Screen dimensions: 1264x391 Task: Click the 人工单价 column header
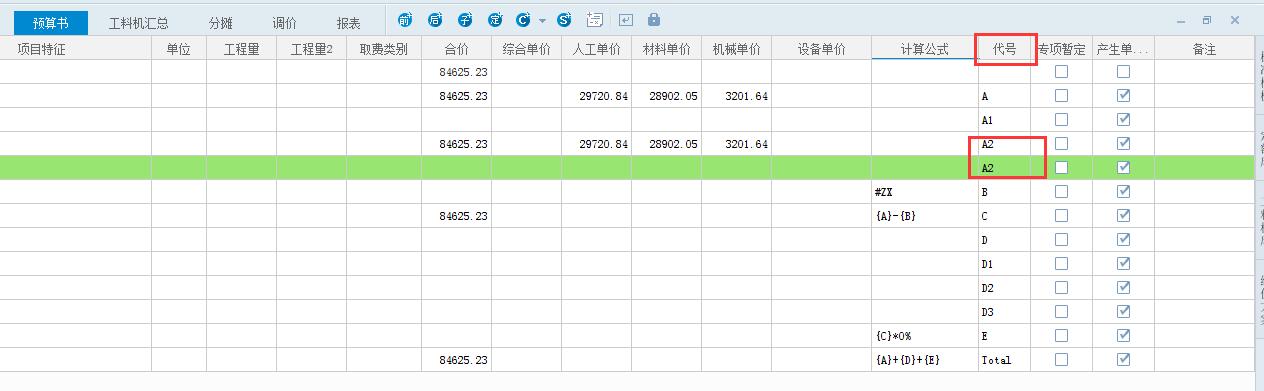pyautogui.click(x=596, y=49)
